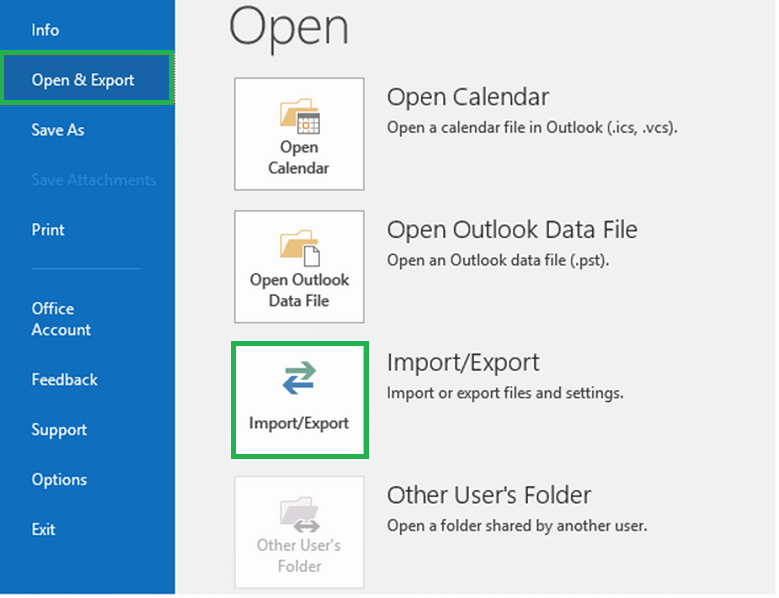Open the Support page
Viewport: 779px width, 598px height.
pyautogui.click(x=59, y=430)
